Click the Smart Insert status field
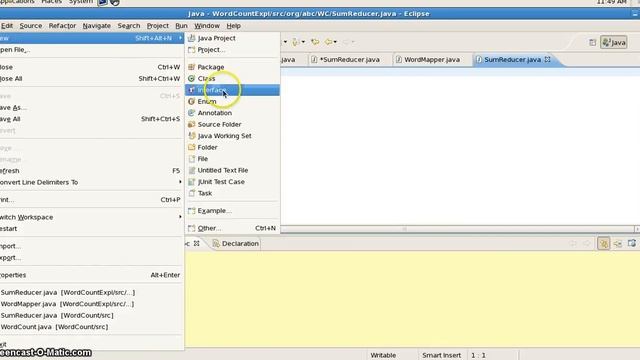 click(x=442, y=355)
